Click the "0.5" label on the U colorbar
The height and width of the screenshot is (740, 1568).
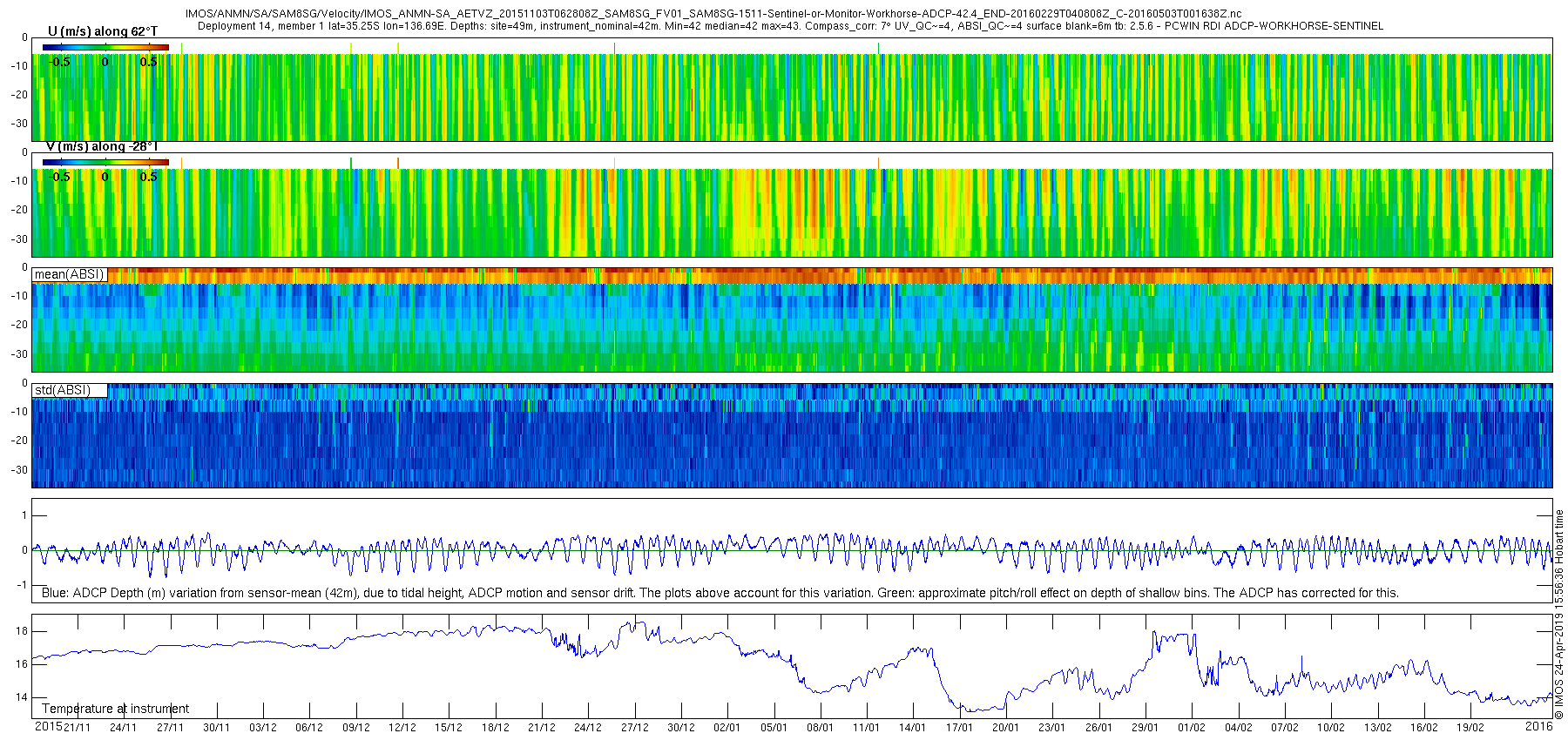point(149,62)
